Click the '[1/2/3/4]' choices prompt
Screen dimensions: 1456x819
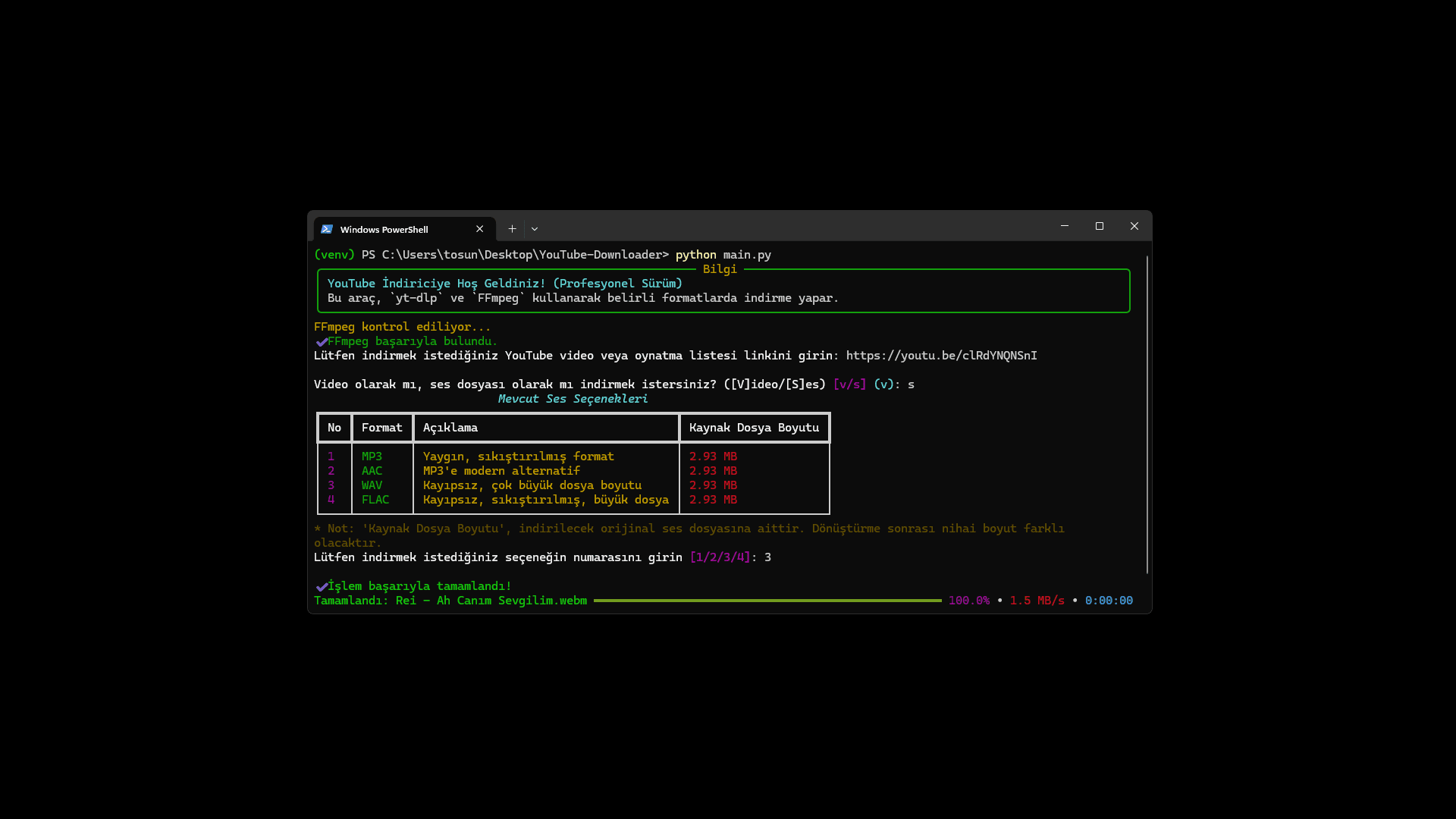pyautogui.click(x=720, y=557)
